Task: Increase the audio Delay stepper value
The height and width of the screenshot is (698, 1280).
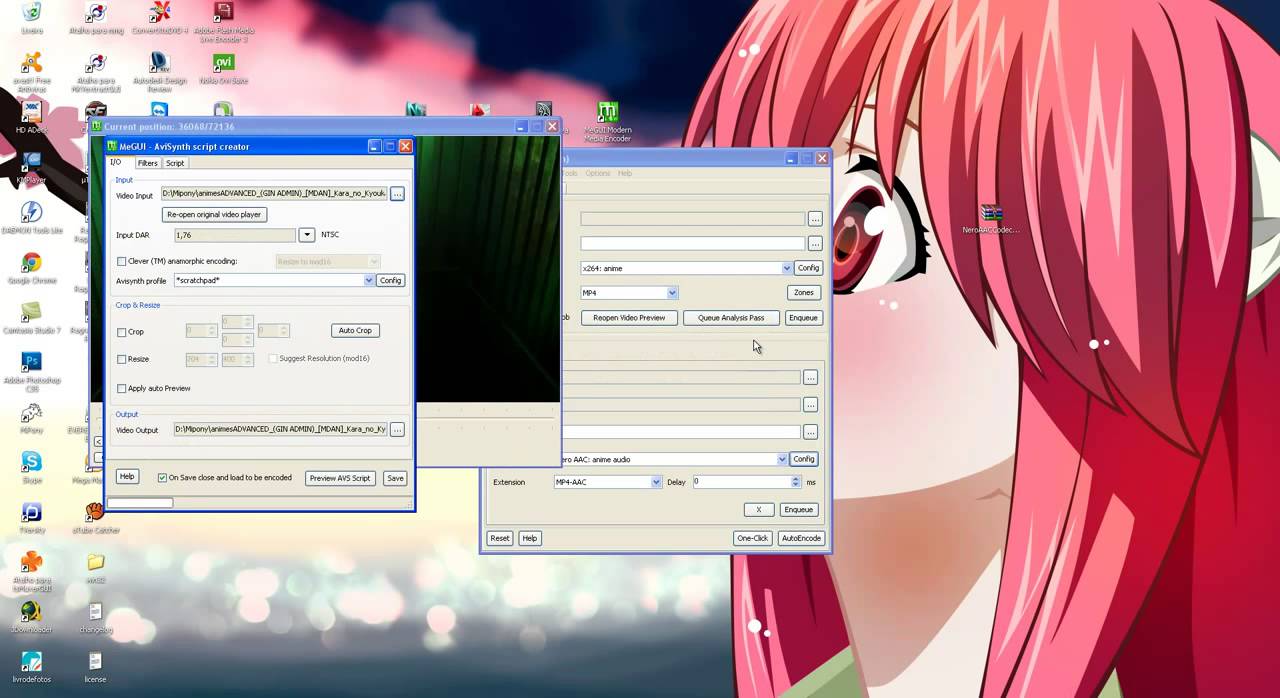Action: coord(796,478)
